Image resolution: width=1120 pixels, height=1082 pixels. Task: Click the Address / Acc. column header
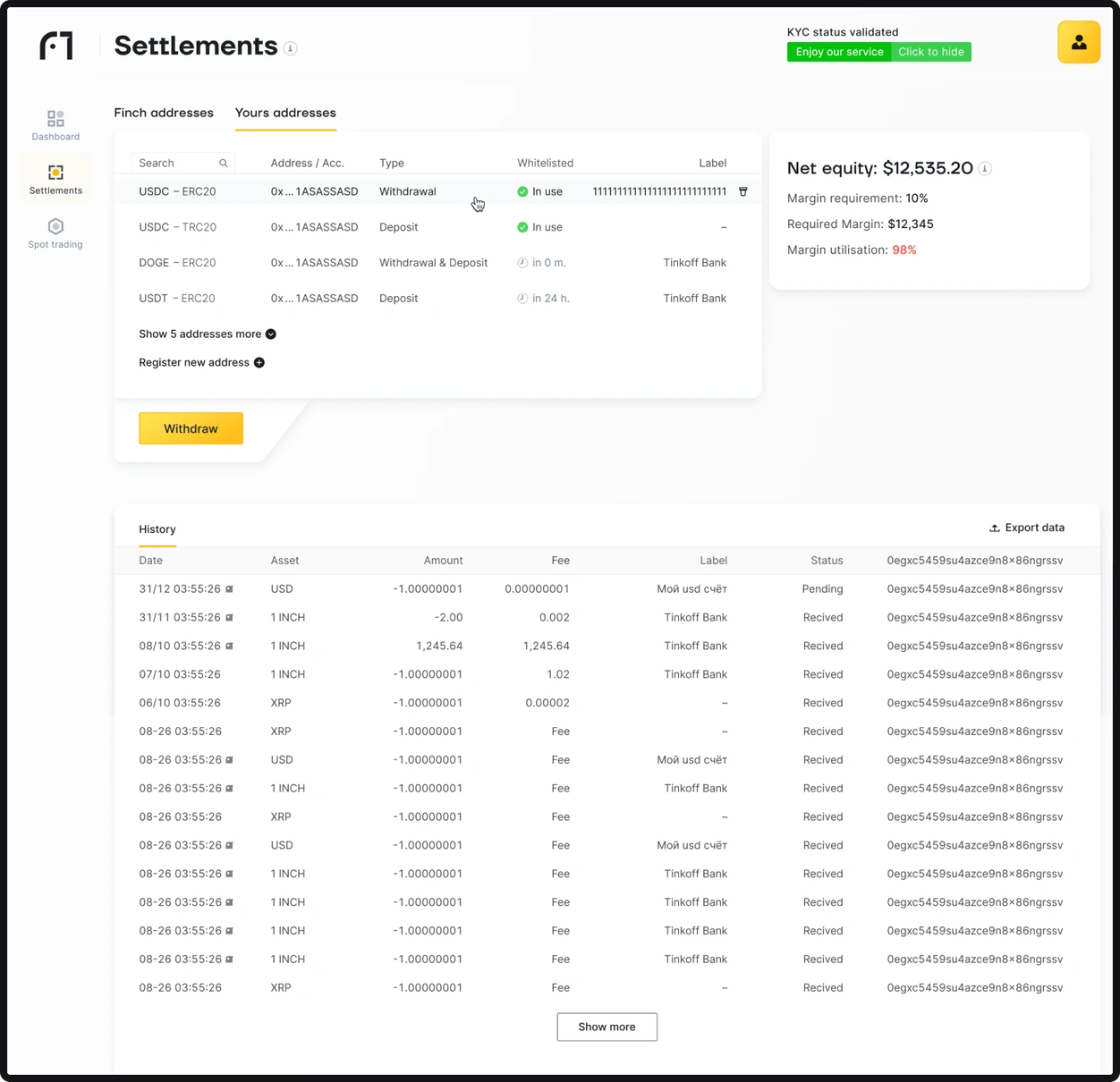[308, 163]
